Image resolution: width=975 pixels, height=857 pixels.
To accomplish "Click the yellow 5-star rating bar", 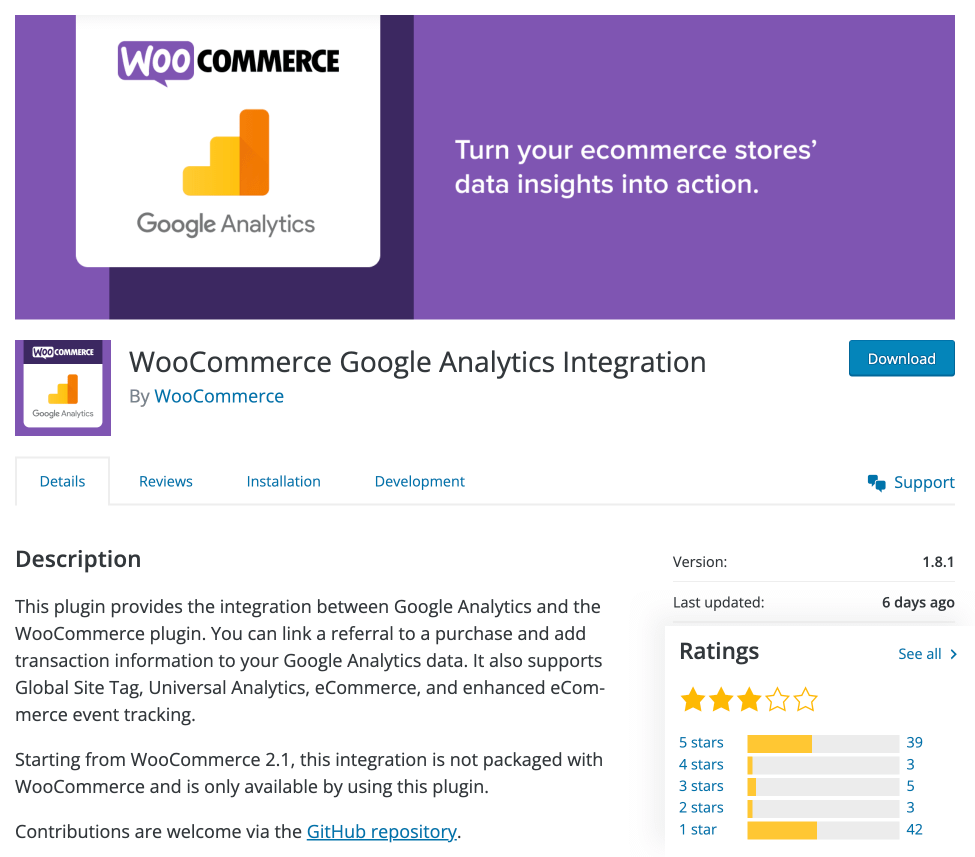I will pyautogui.click(x=780, y=742).
